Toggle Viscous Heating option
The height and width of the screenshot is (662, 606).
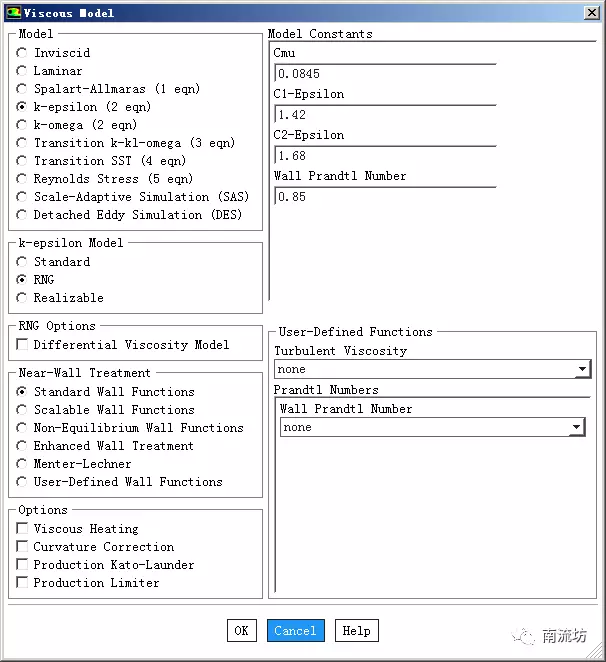coord(22,528)
